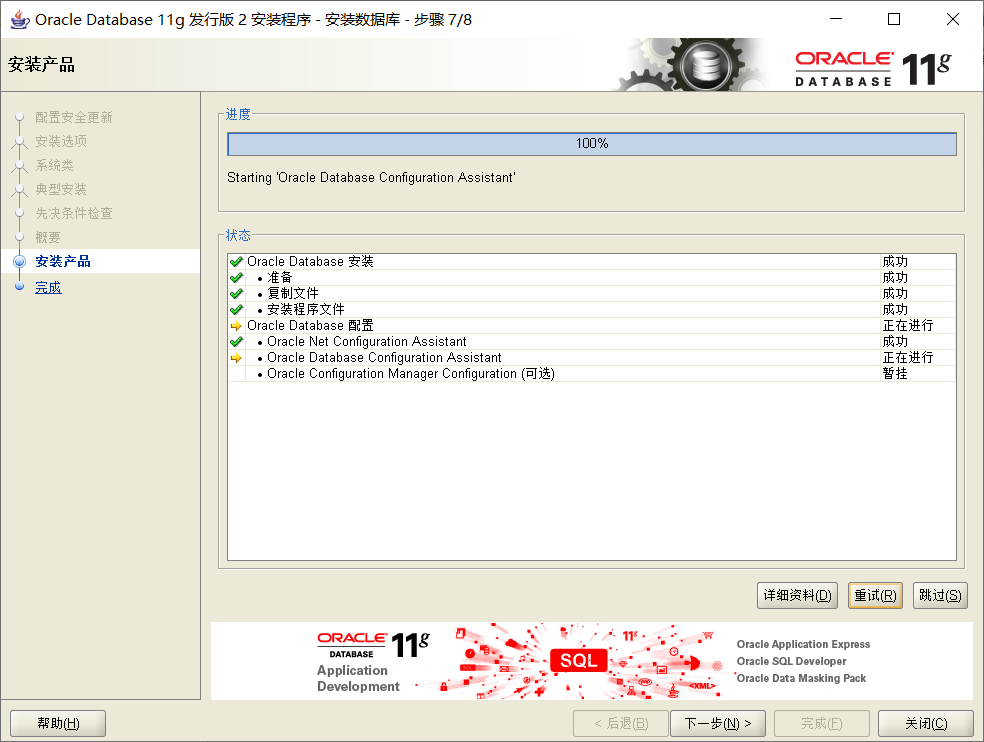The height and width of the screenshot is (742, 984).
Task: Click the < 后退(B) back button
Action: [621, 723]
